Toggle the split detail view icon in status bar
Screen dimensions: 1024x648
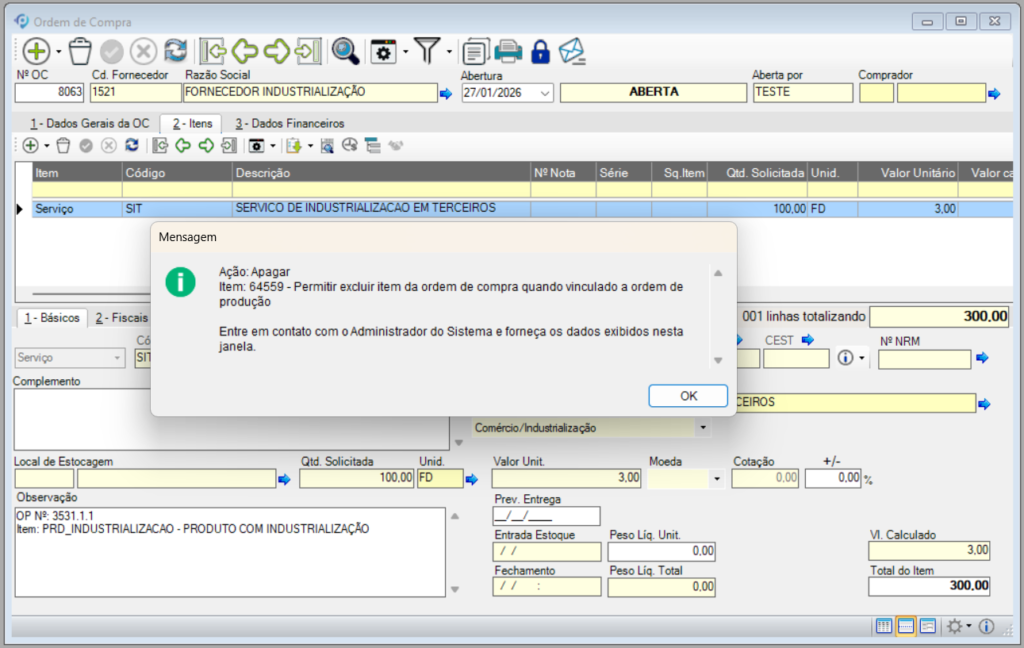click(x=927, y=626)
